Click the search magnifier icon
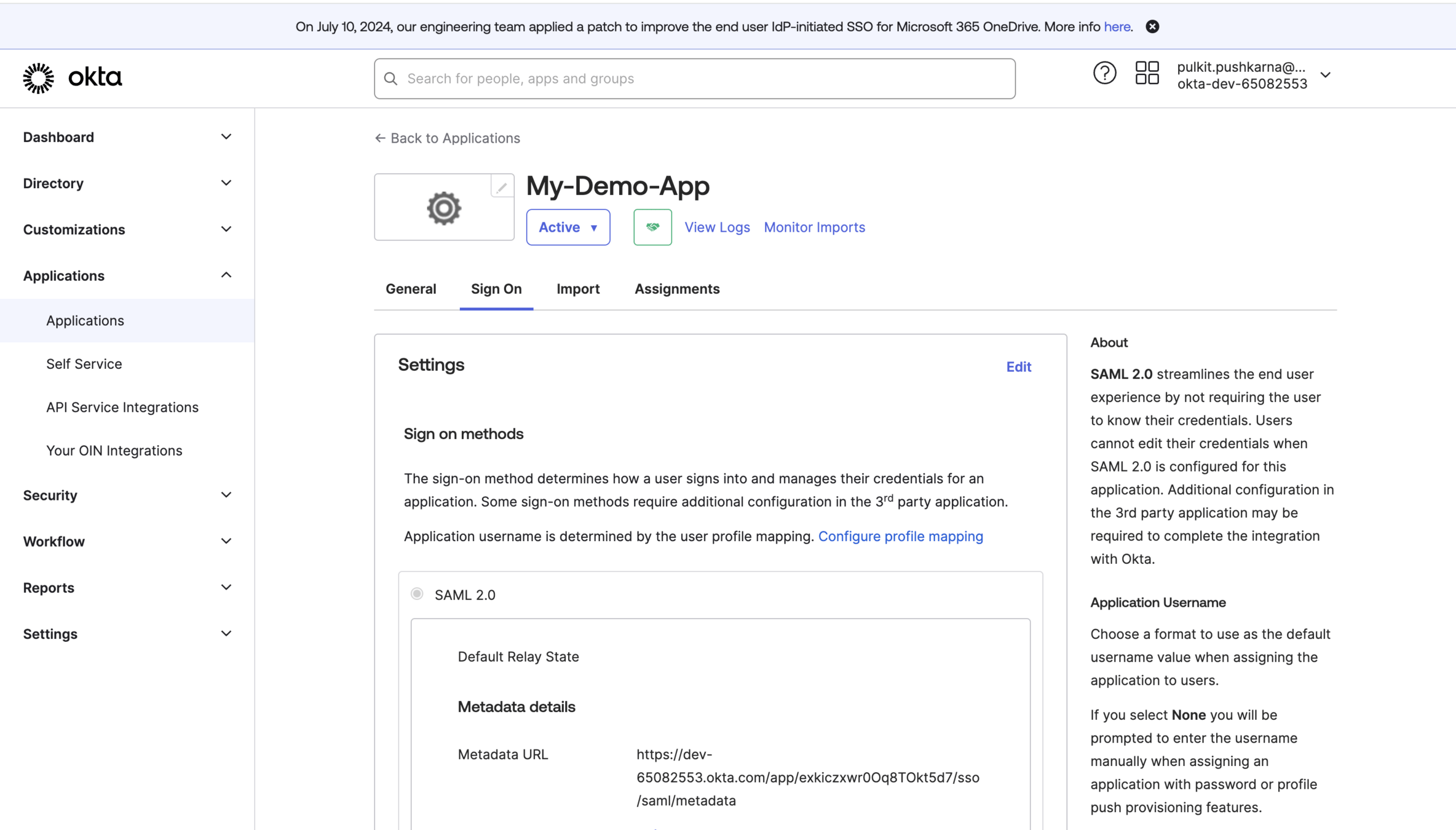The height and width of the screenshot is (830, 1456). [x=390, y=79]
